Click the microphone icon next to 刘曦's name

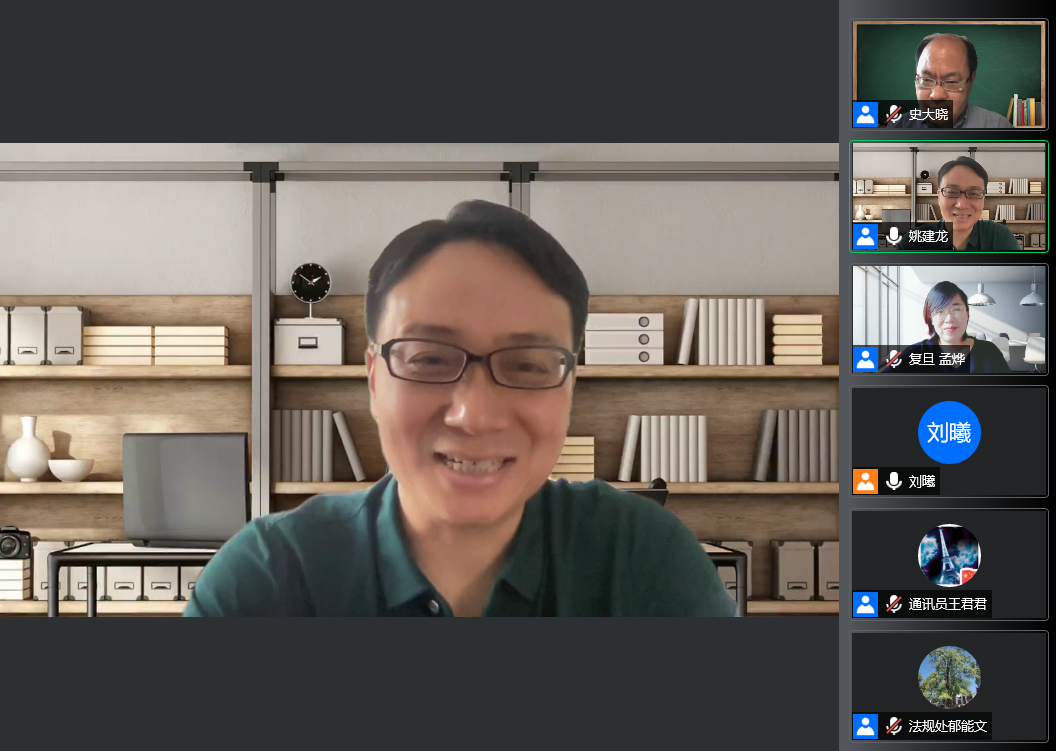click(x=894, y=481)
